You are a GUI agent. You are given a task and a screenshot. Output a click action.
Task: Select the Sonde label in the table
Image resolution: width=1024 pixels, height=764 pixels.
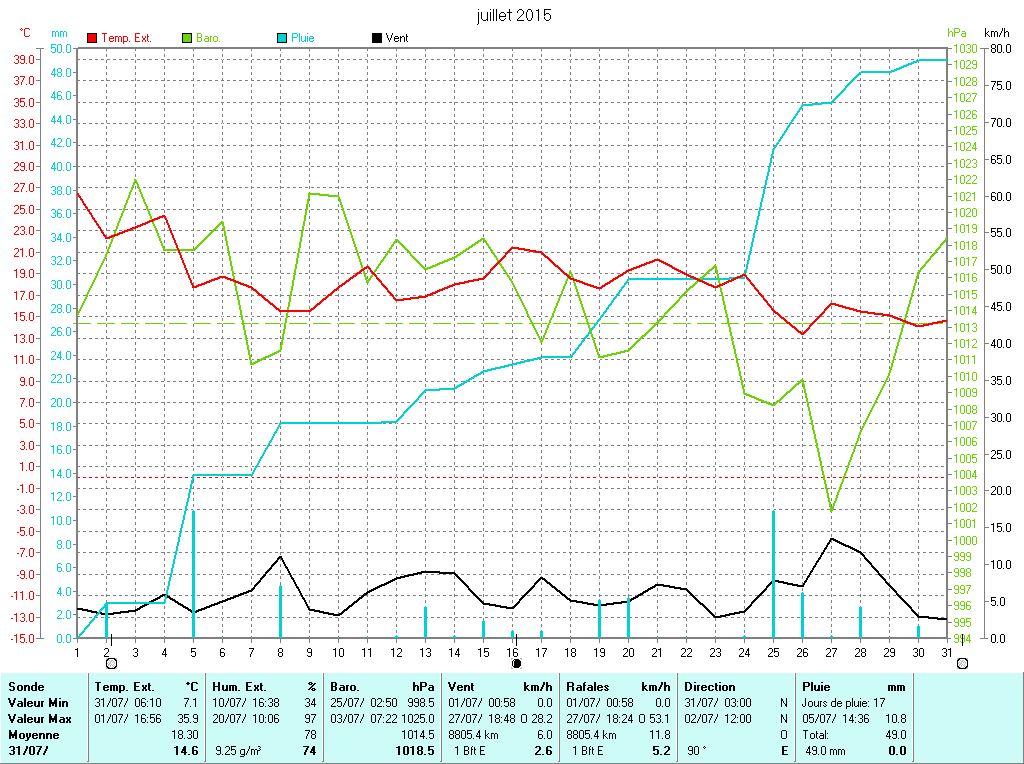[25, 687]
